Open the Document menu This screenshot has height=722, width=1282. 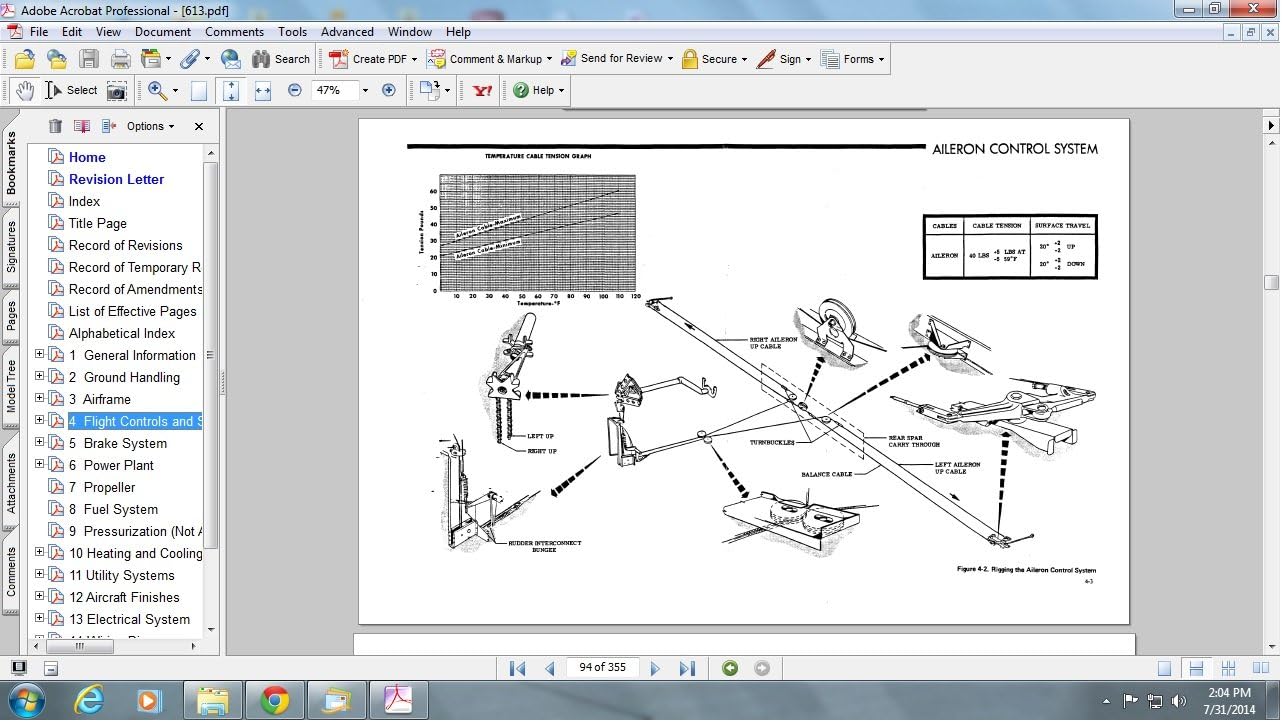(163, 32)
